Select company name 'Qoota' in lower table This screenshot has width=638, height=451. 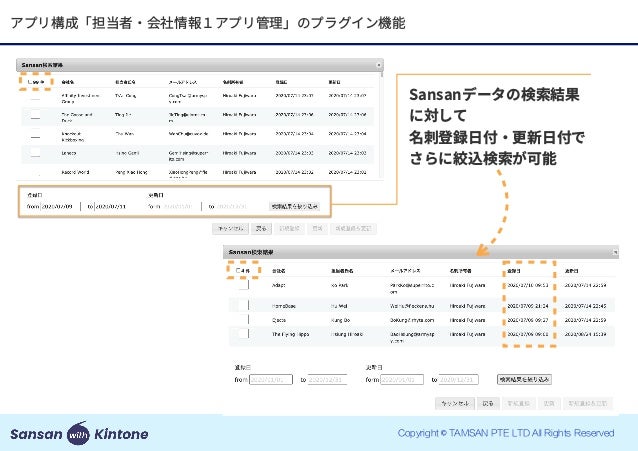[x=279, y=320]
